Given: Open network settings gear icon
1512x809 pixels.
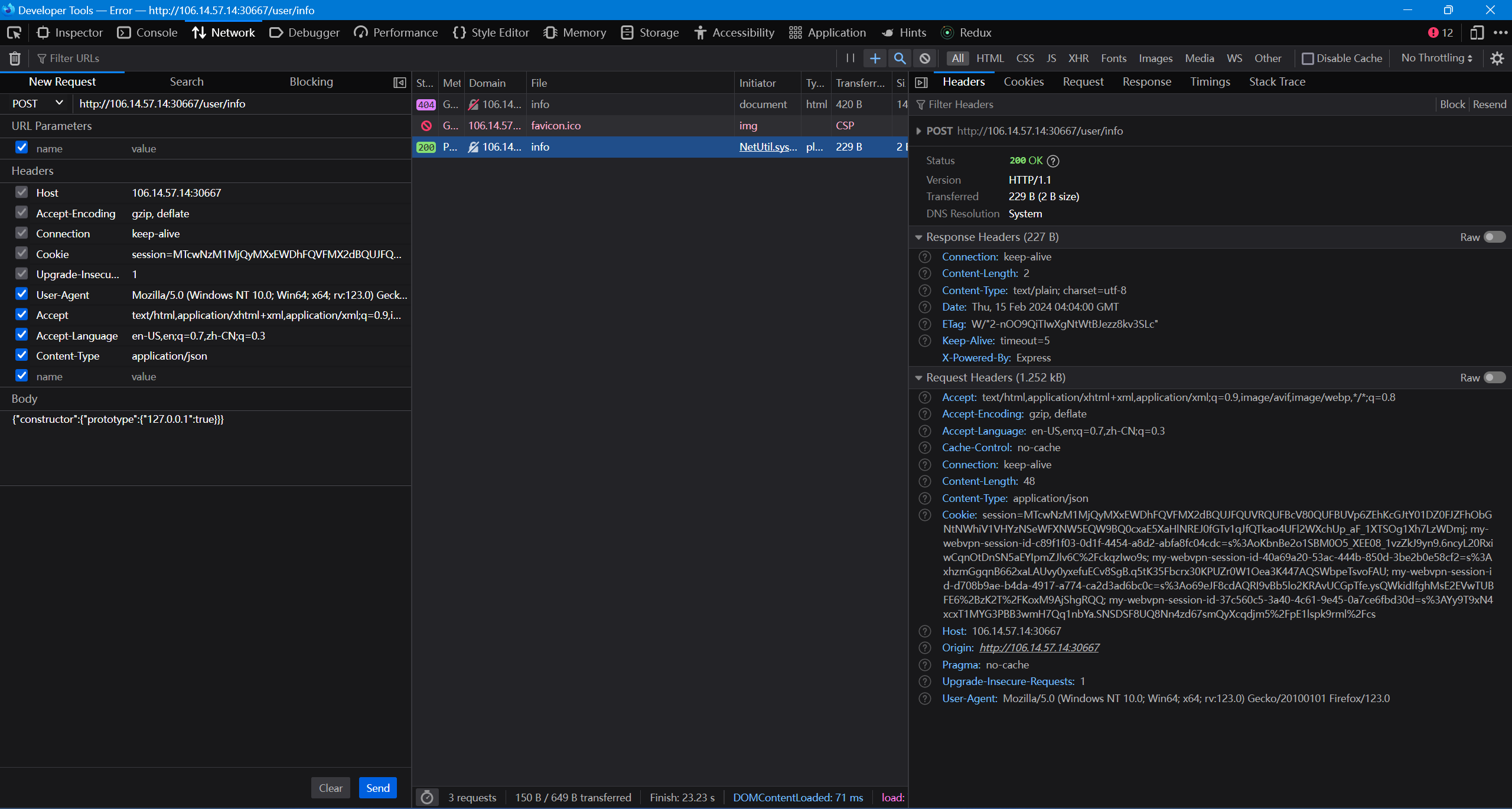Looking at the screenshot, I should pos(1497,58).
